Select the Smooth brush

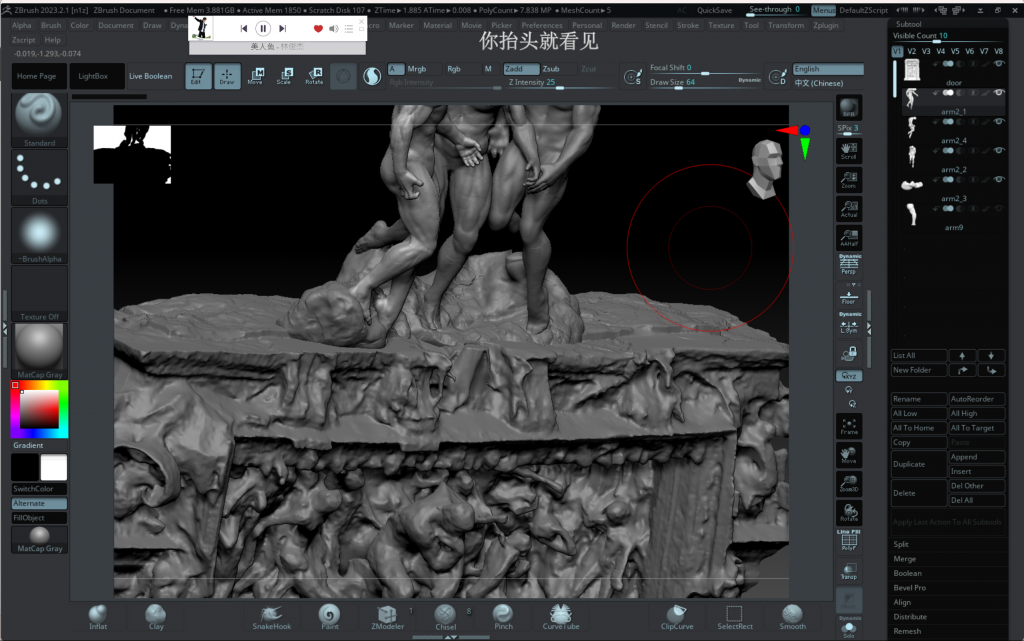tap(792, 615)
